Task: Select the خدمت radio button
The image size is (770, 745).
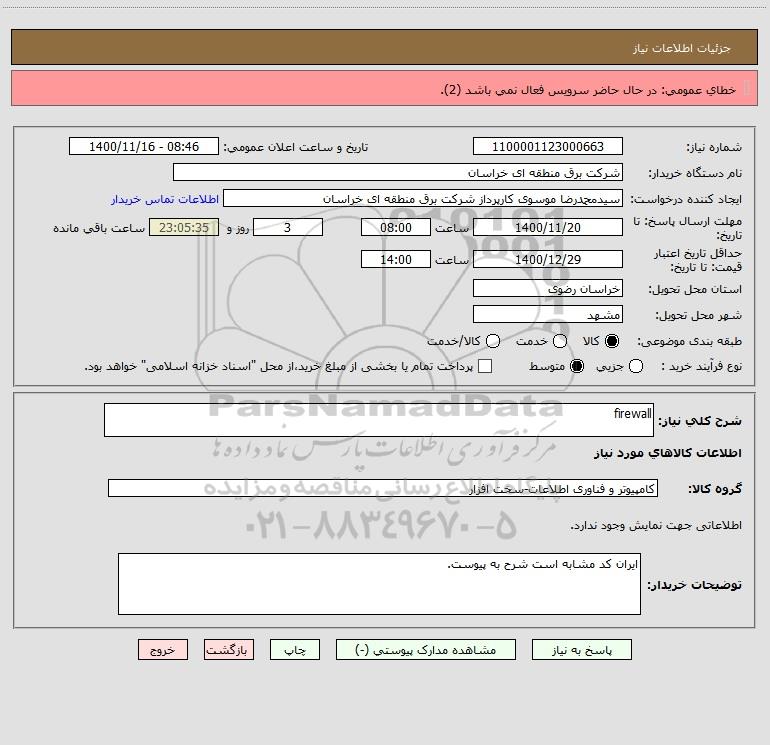Action: pyautogui.click(x=560, y=341)
